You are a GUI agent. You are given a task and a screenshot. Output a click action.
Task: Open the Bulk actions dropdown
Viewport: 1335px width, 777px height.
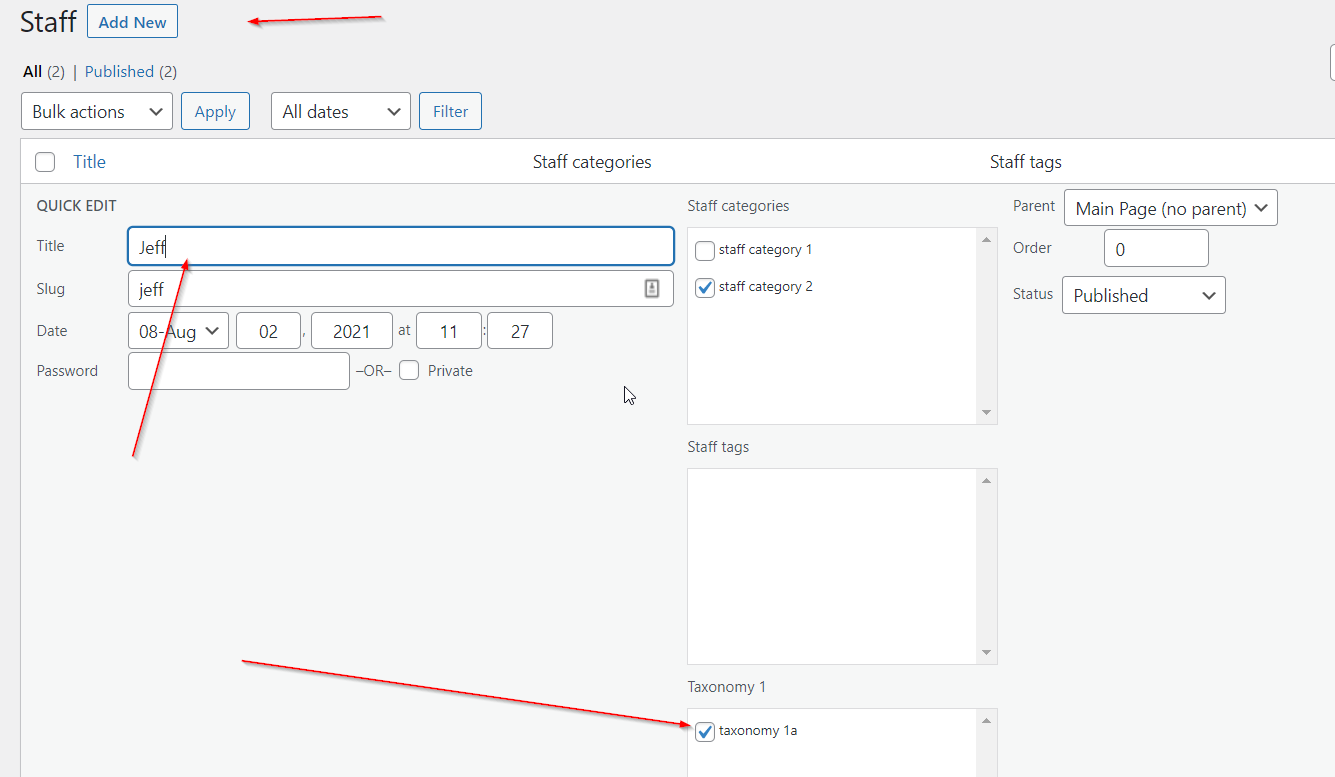click(x=97, y=112)
